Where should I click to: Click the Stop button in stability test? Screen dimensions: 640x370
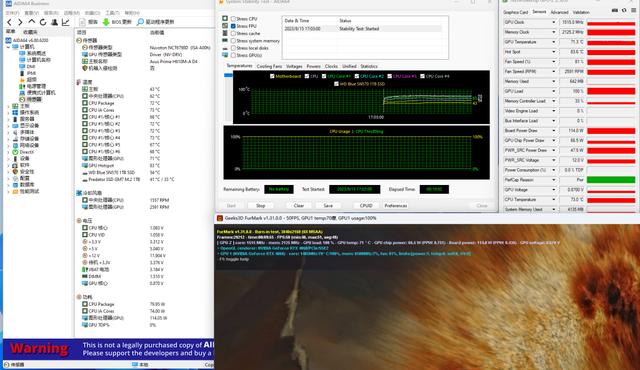[260, 206]
